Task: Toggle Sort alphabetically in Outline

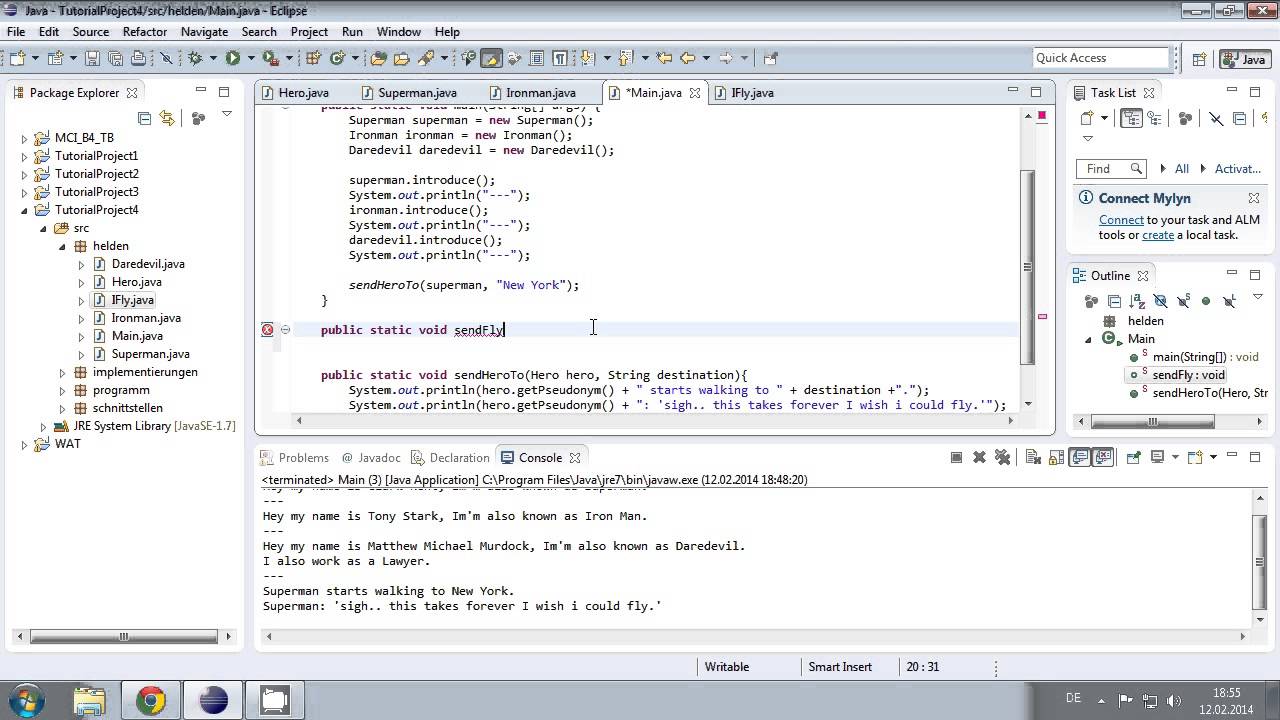Action: point(1137,301)
